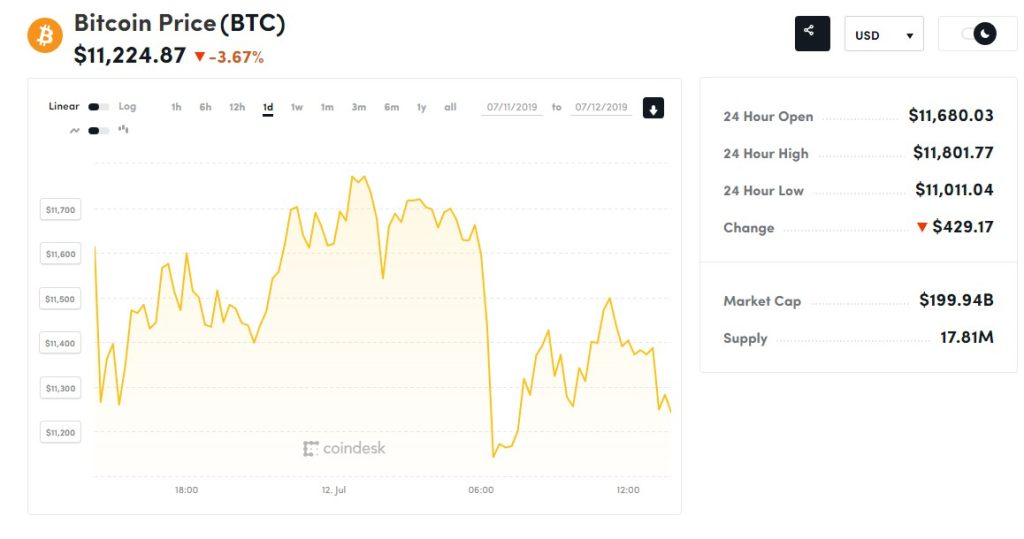
Task: Select the 1w time range
Action: click(297, 107)
